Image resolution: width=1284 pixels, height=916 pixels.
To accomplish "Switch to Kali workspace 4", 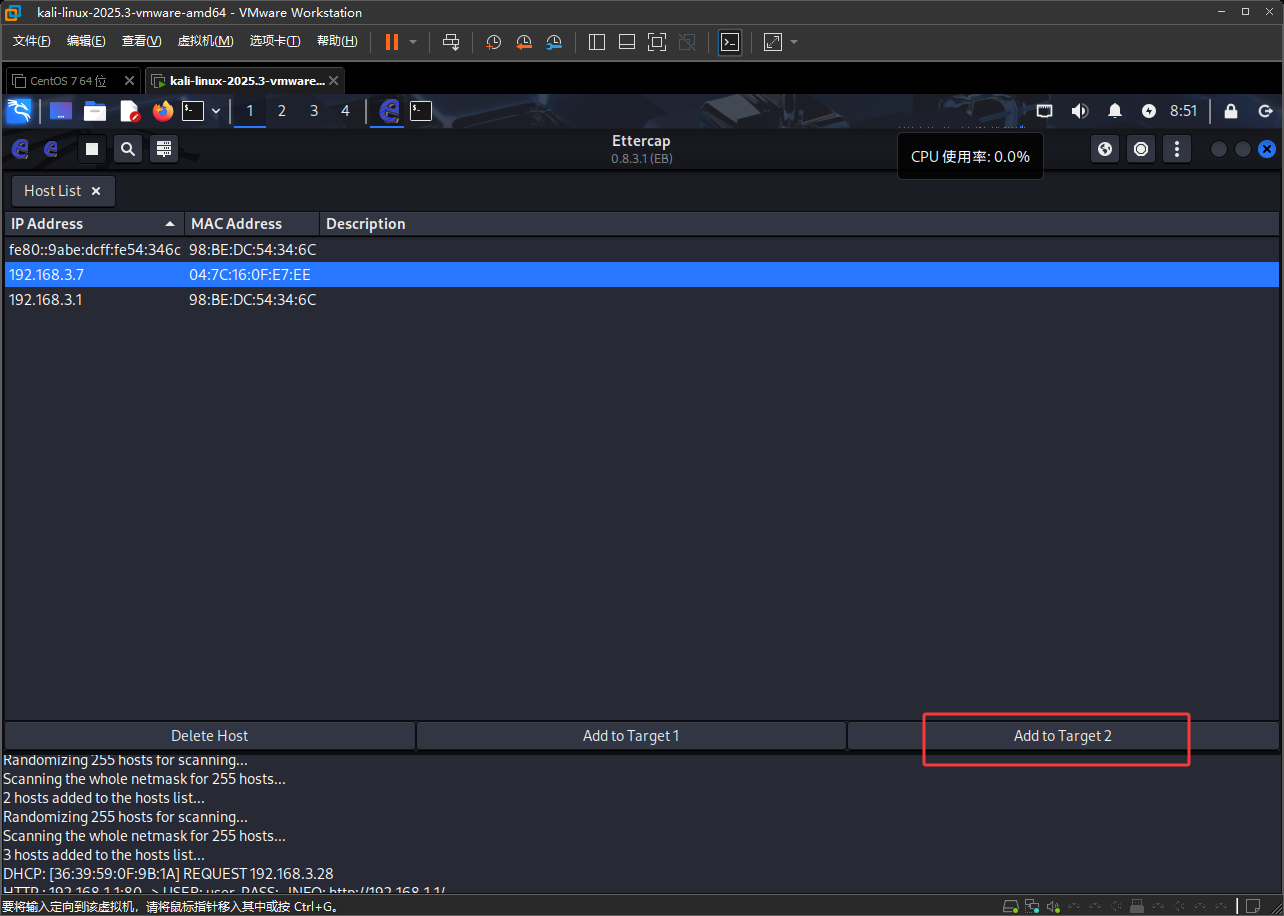I will (x=346, y=111).
